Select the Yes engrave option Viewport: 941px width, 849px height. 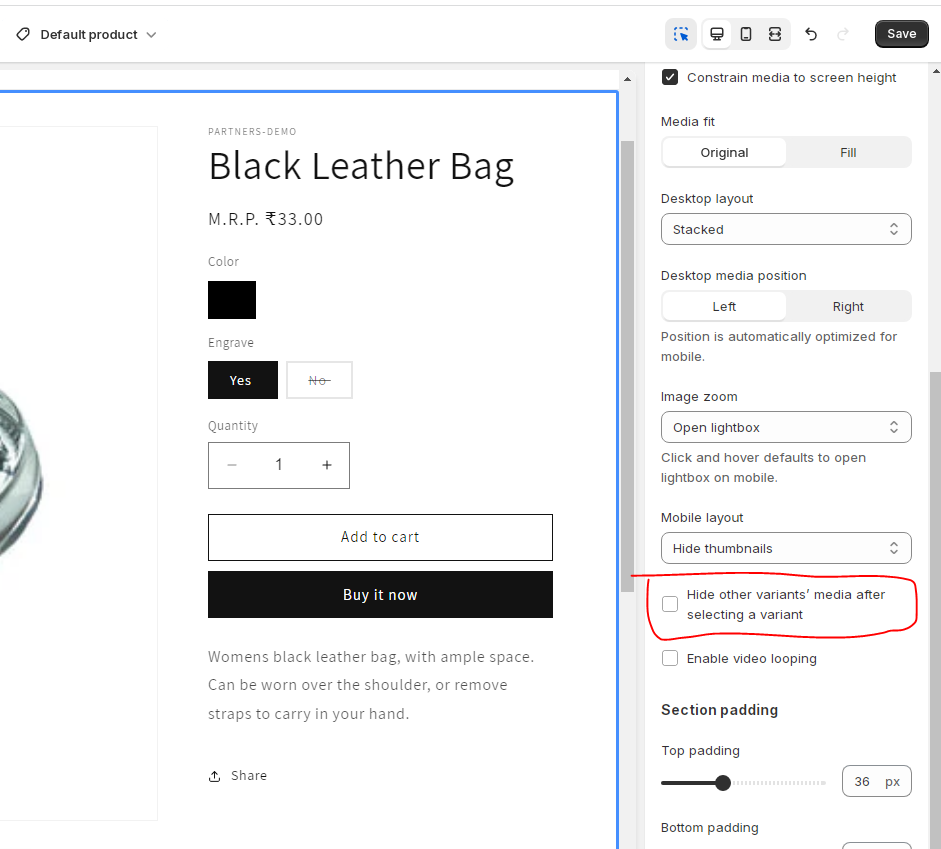point(242,380)
